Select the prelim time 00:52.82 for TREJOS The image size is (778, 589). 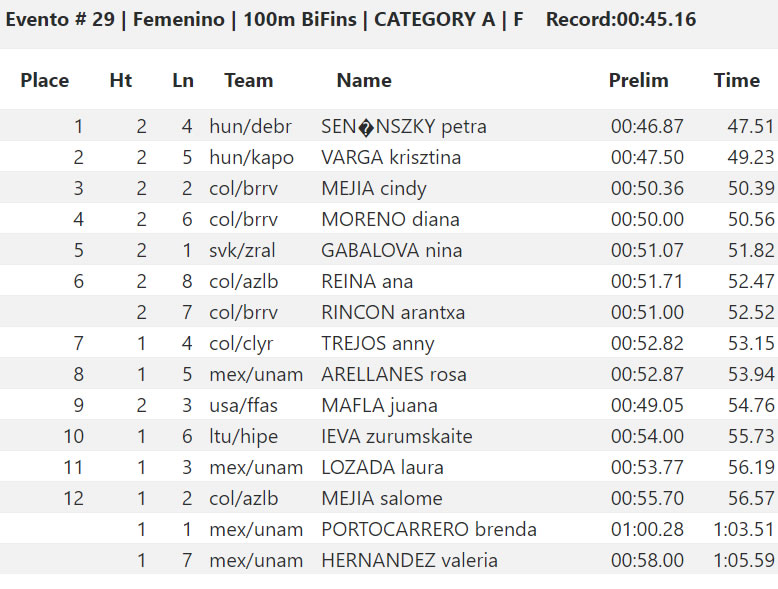647,344
